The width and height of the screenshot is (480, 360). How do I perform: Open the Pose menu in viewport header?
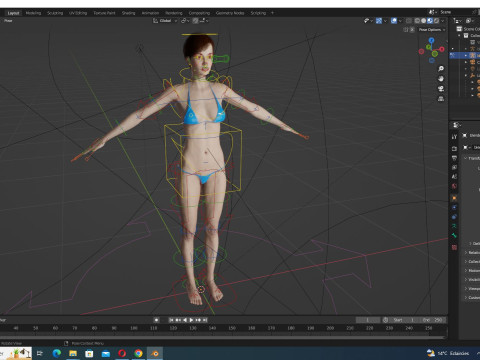click(x=8, y=21)
